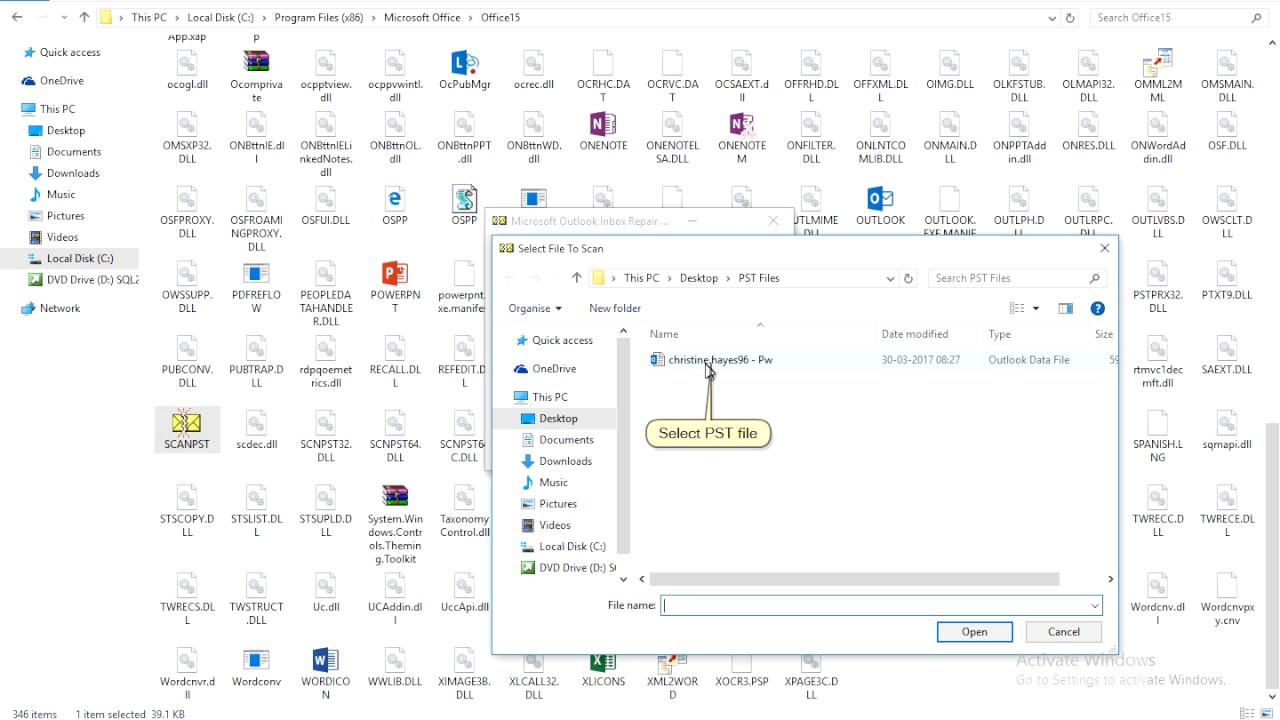Go up one folder in Explorer window

pos(83,17)
